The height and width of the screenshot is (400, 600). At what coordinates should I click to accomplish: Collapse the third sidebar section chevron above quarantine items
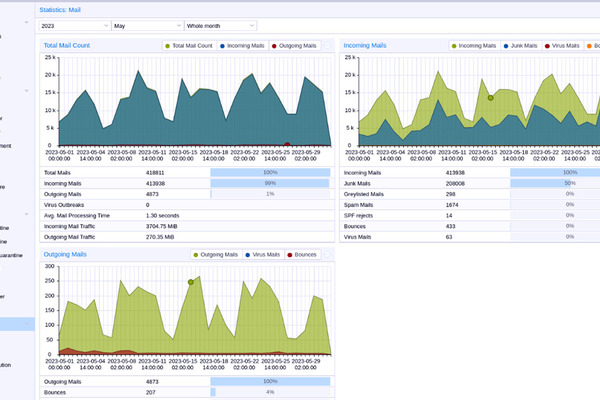coord(26,214)
